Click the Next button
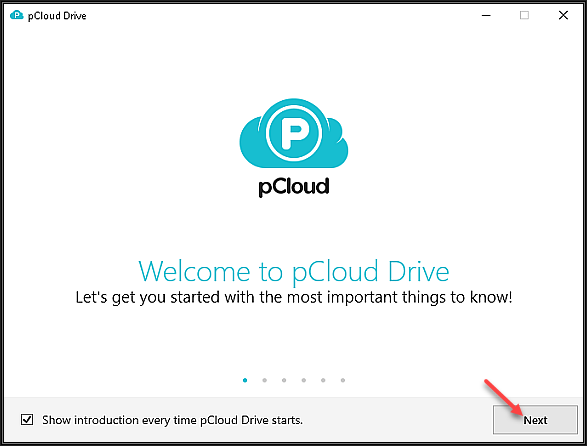The width and height of the screenshot is (587, 446). point(535,420)
